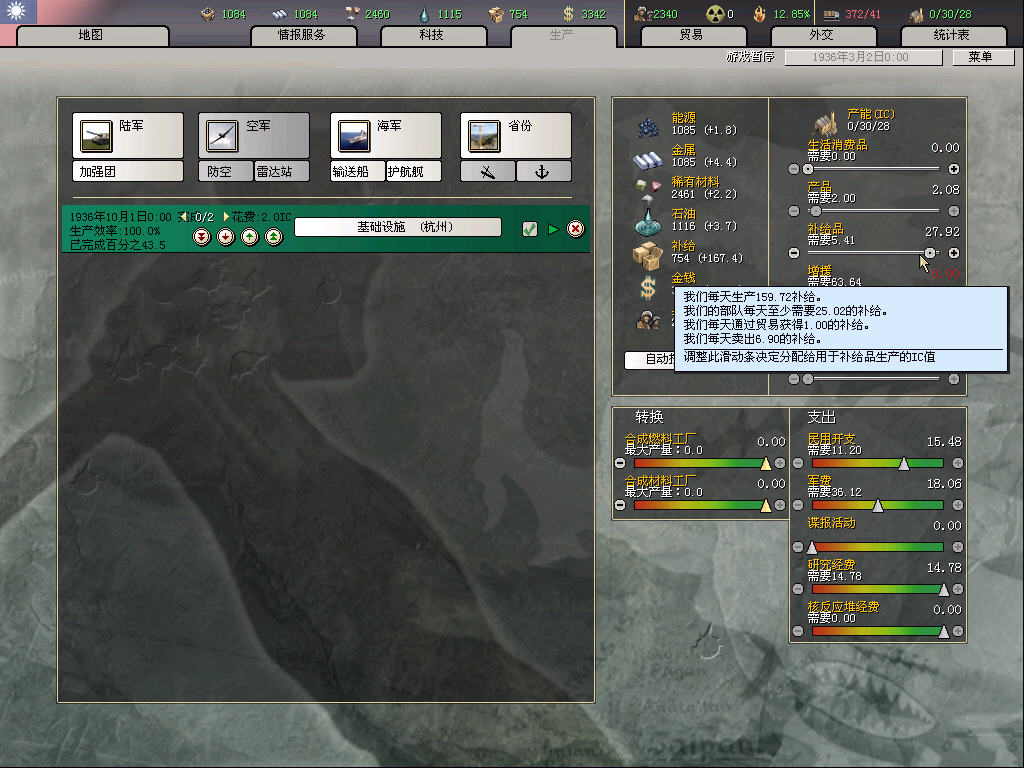Click the money dollar icon in top bar
Screen dimensions: 1024x768
coord(568,14)
